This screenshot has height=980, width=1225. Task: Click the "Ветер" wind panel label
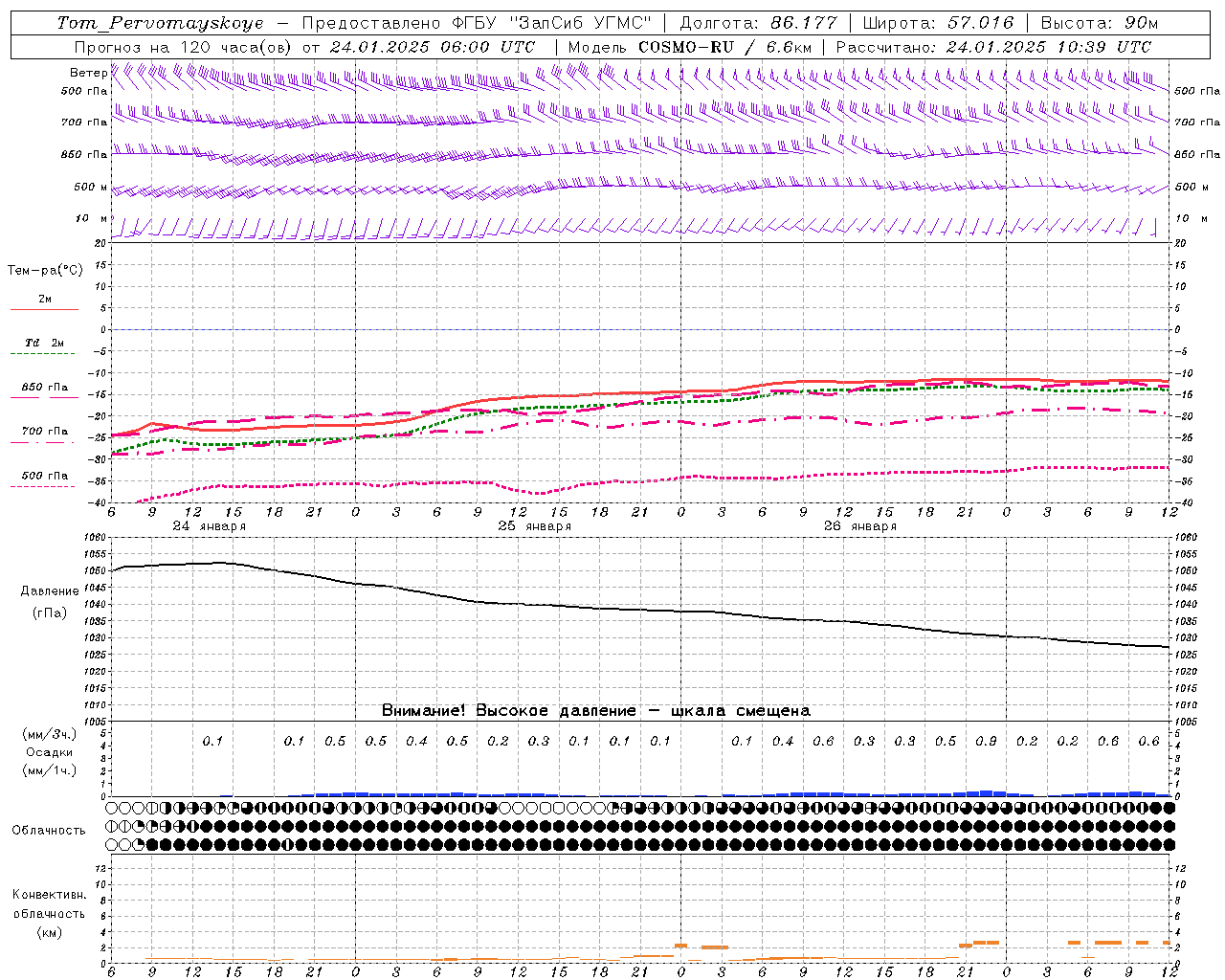[x=89, y=73]
